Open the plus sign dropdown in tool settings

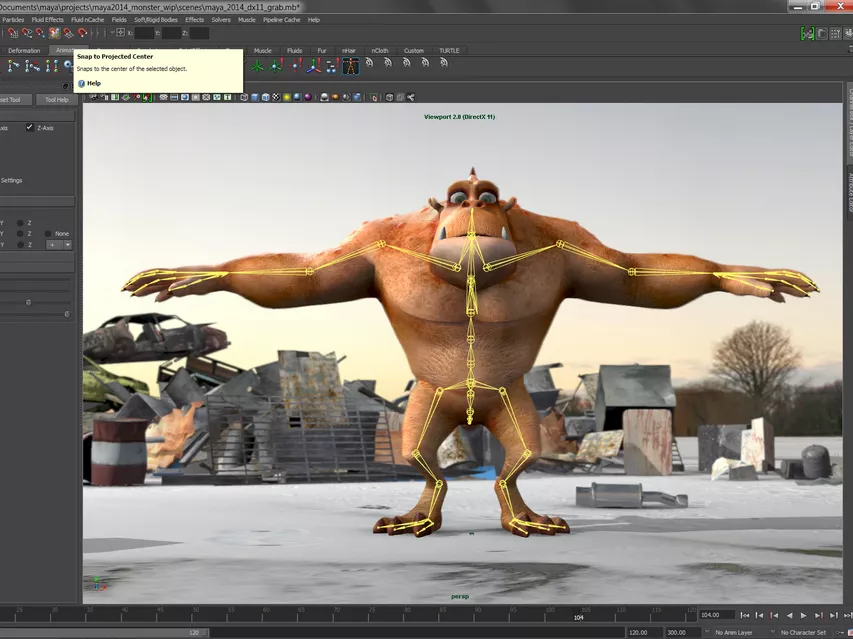pos(59,245)
